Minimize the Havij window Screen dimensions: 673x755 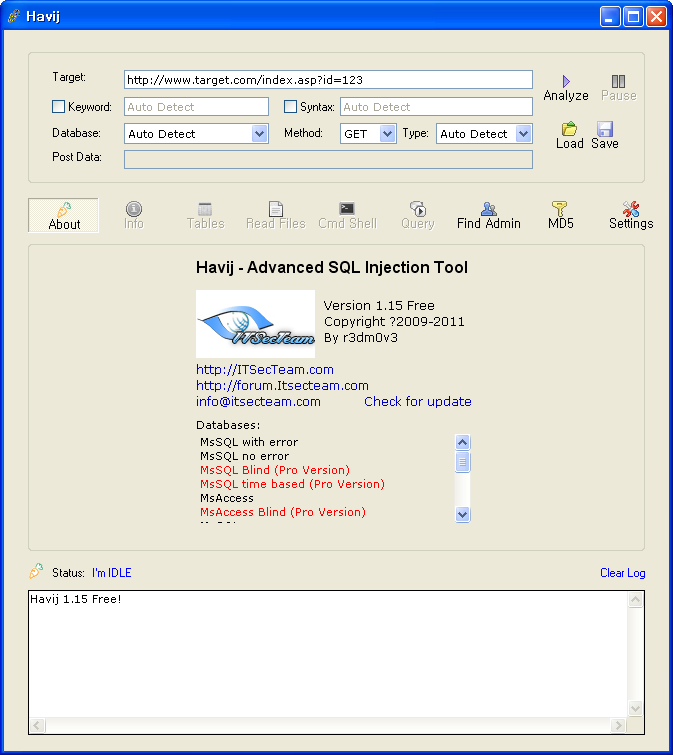tap(610, 16)
